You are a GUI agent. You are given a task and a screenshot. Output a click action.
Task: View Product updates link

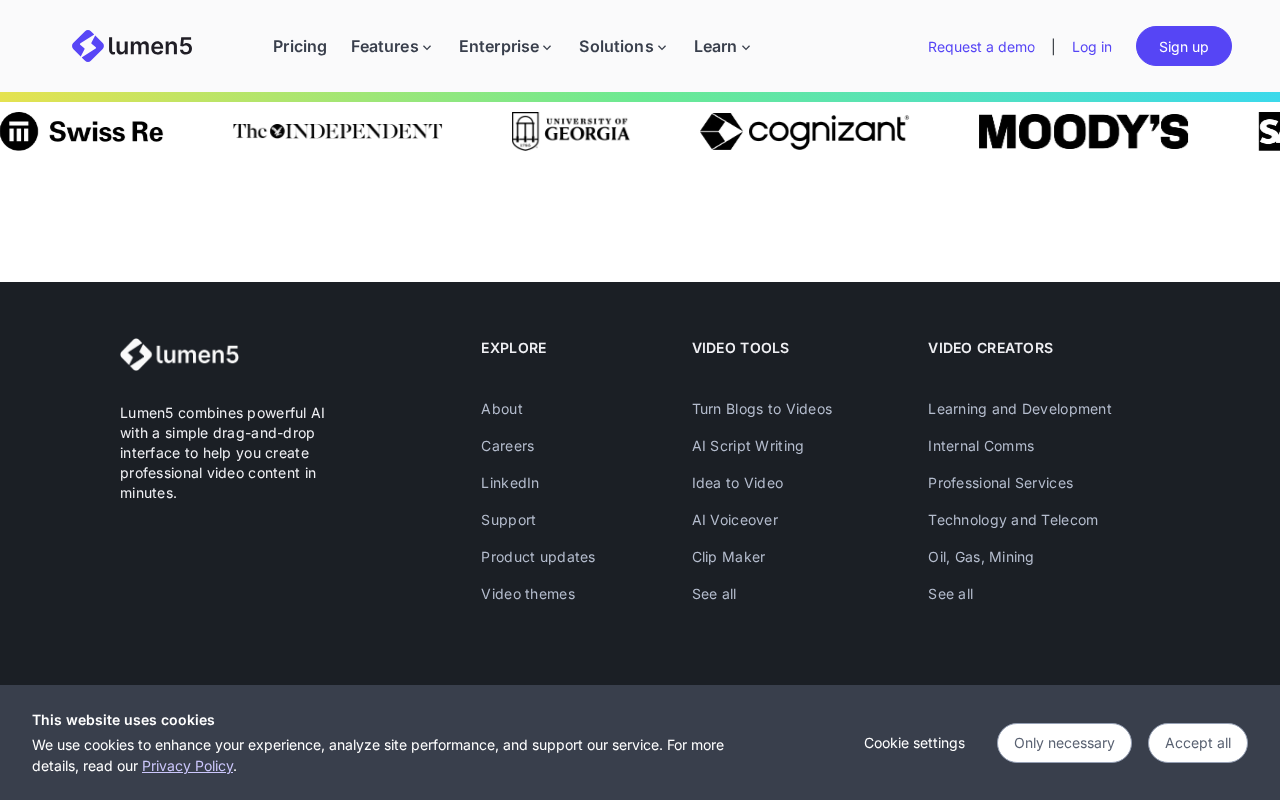click(x=538, y=557)
